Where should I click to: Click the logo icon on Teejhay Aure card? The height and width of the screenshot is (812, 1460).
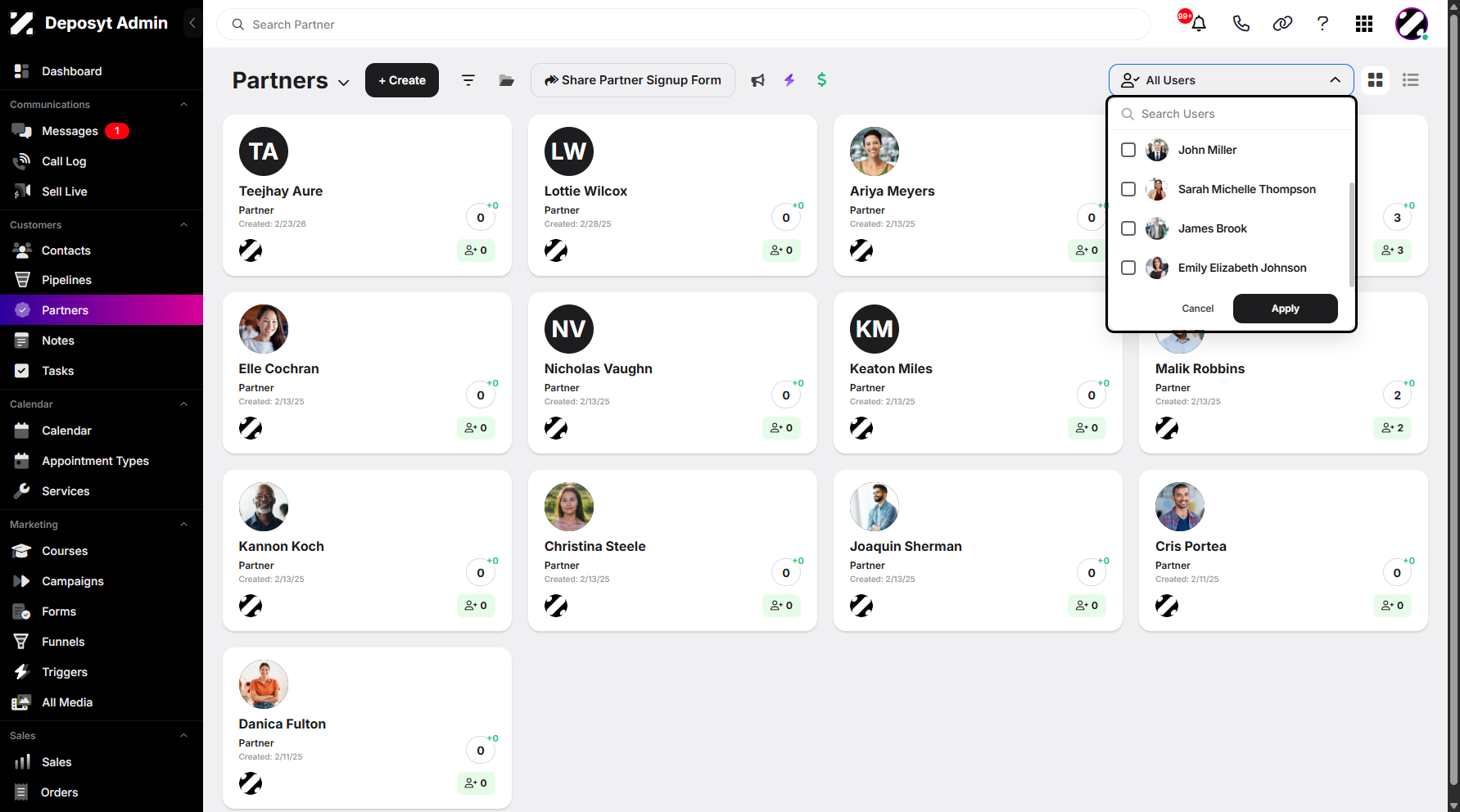click(251, 250)
